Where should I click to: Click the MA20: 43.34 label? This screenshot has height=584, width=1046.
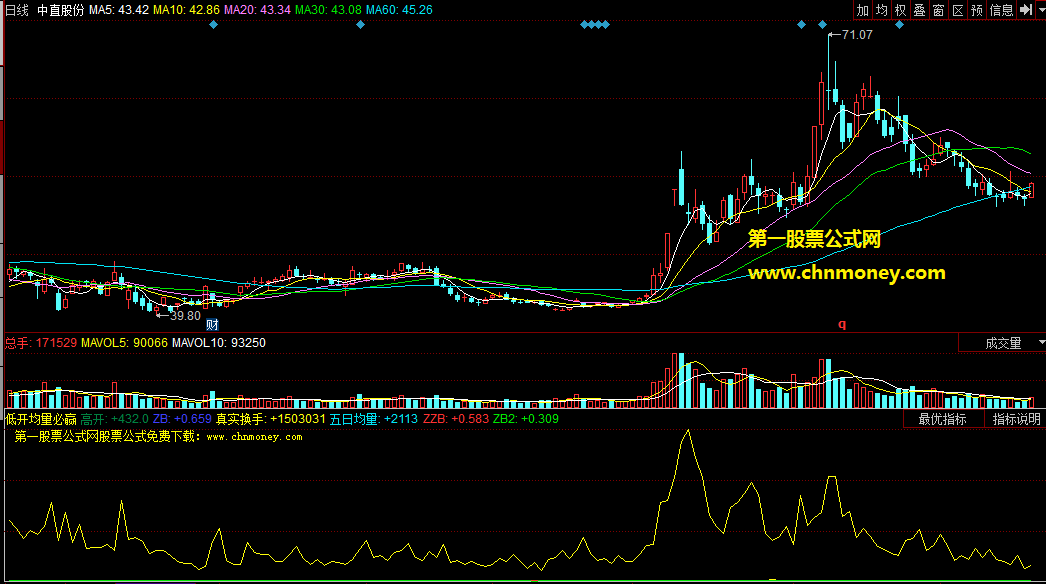(257, 10)
